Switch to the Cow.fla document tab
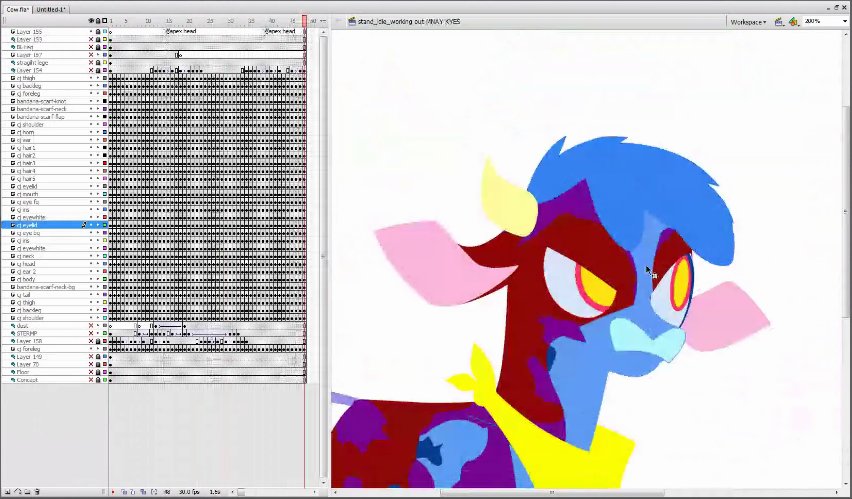852x499 pixels. click(x=17, y=9)
